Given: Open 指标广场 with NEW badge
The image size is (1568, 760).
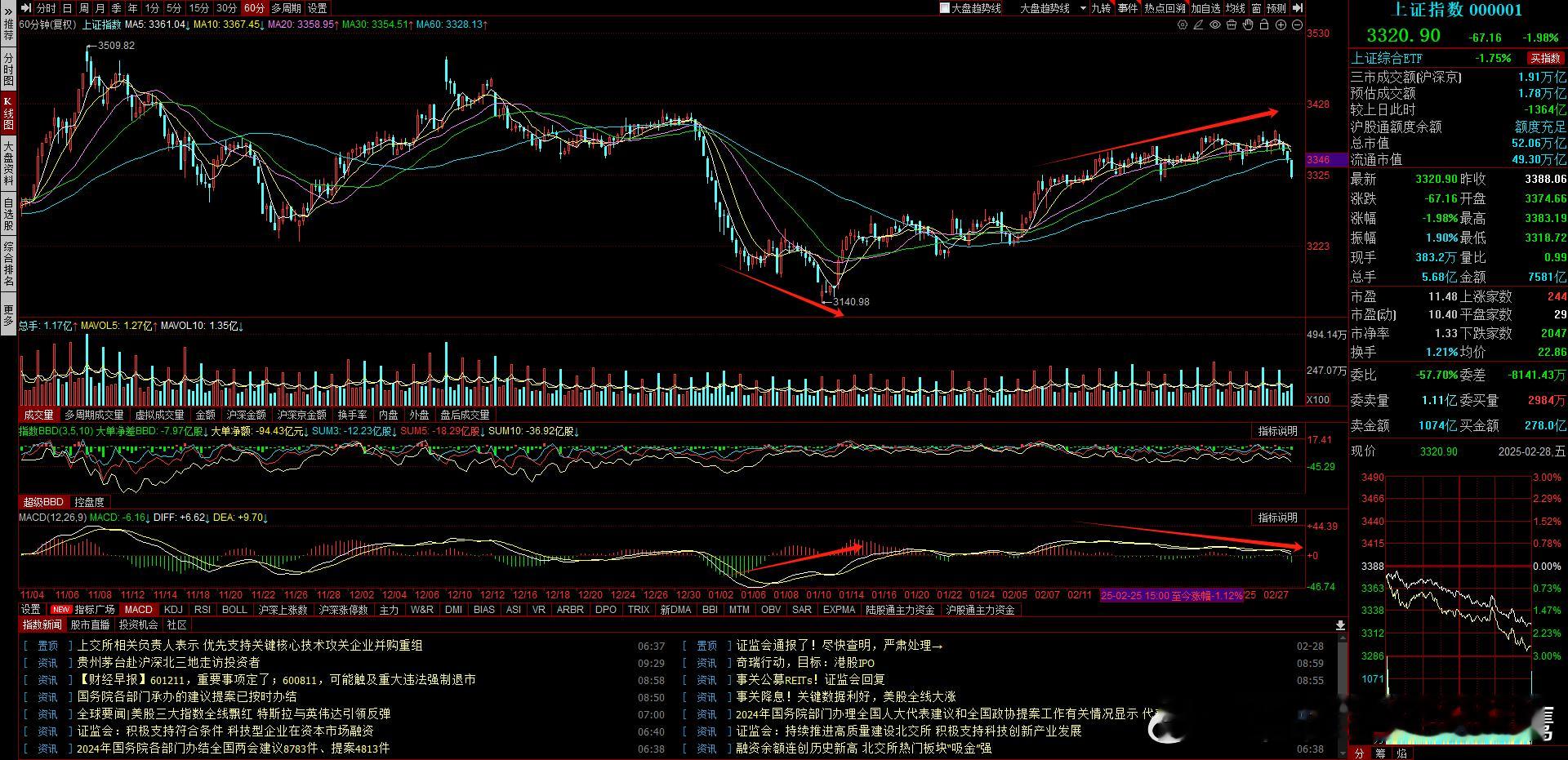Looking at the screenshot, I should 84,610.
